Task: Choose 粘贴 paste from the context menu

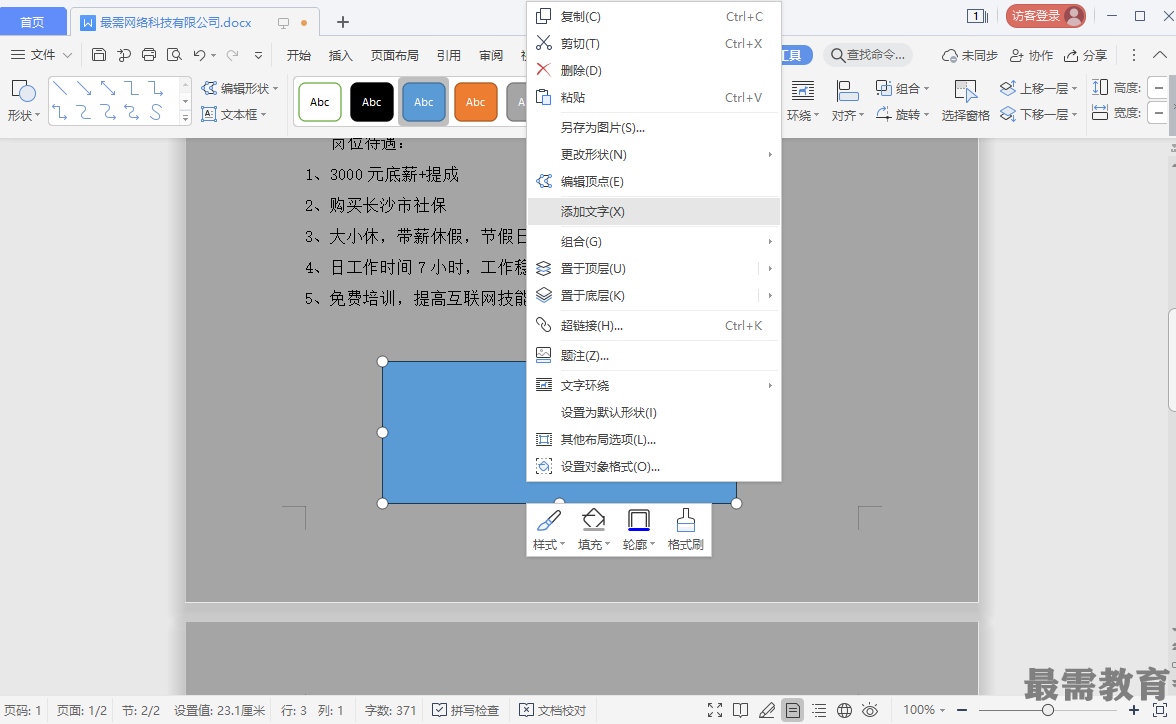Action: (653, 98)
